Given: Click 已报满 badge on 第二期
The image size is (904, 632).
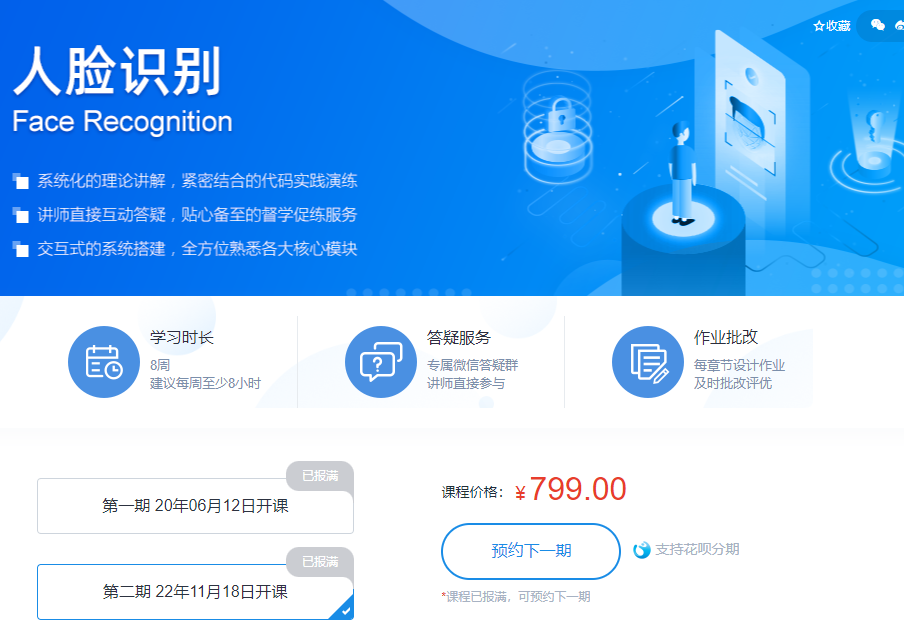Looking at the screenshot, I should (320, 562).
